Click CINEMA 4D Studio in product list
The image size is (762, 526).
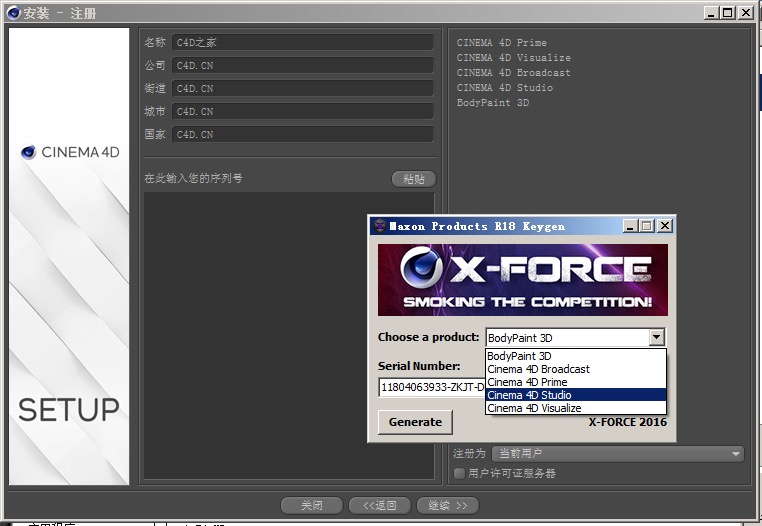[x=504, y=88]
